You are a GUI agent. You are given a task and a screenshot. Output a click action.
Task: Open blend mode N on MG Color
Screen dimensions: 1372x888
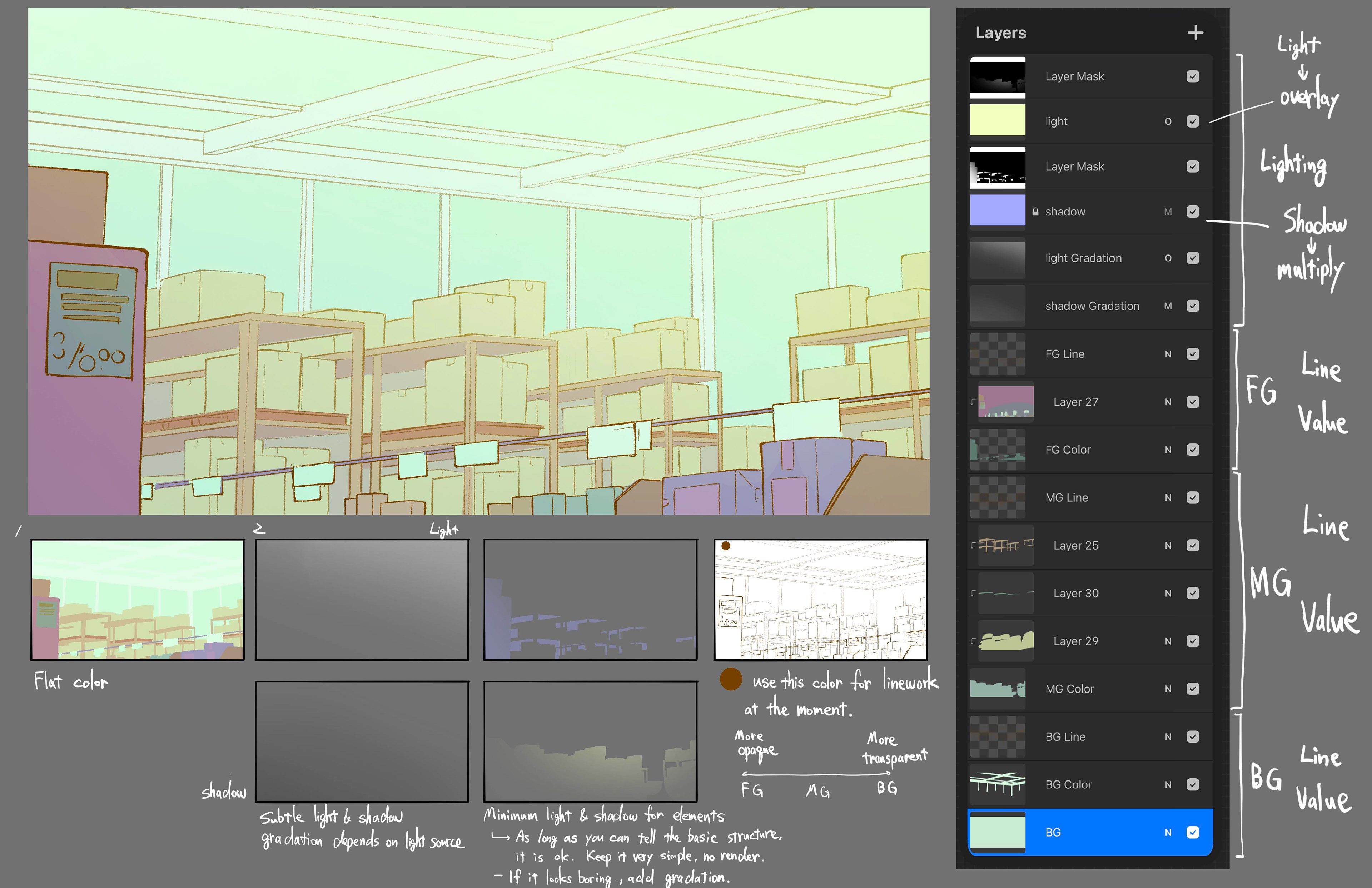coord(1168,689)
